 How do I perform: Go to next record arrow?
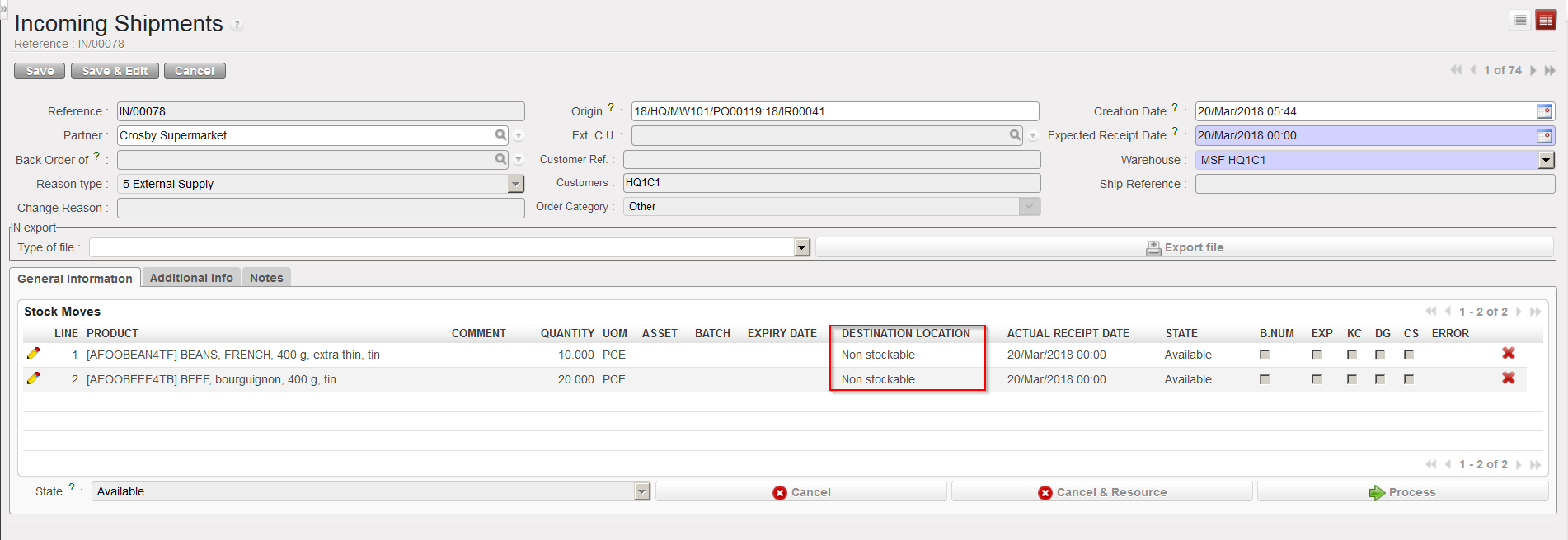click(x=1533, y=71)
